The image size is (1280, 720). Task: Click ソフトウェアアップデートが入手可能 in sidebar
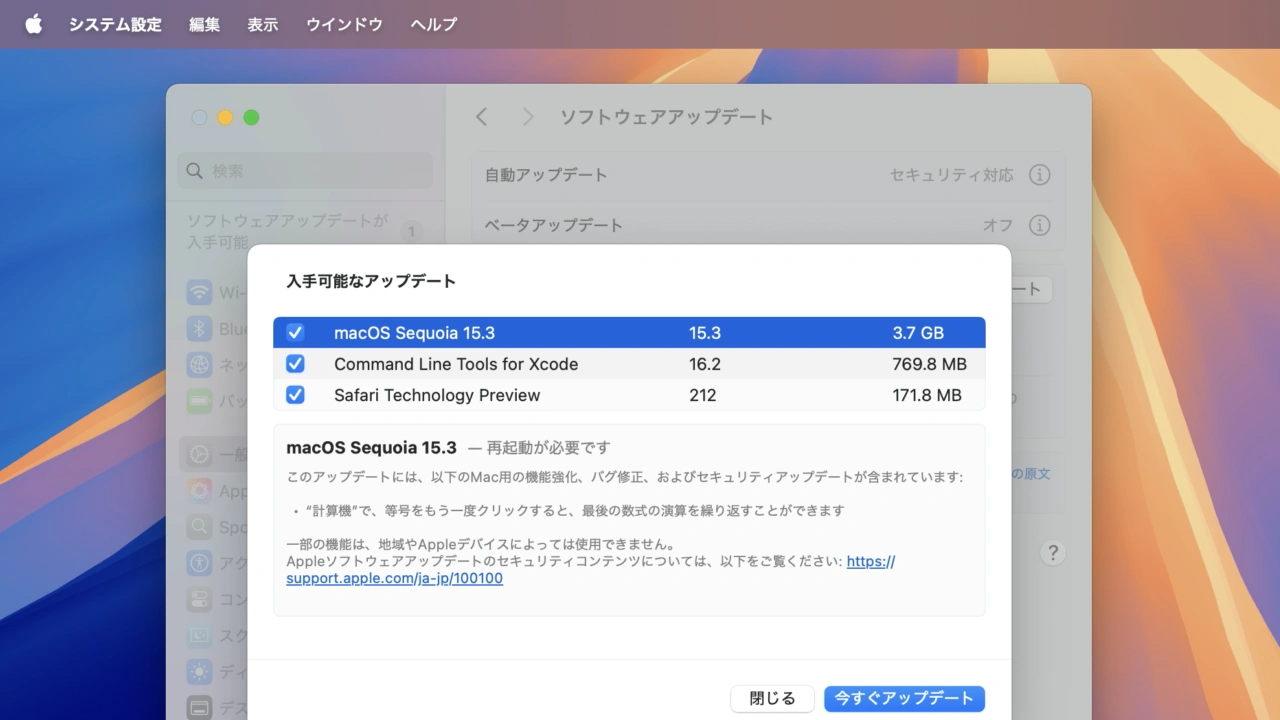point(288,232)
